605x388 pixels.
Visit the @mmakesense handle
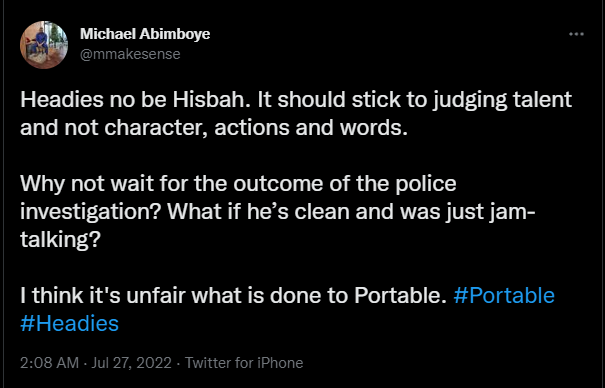tap(130, 54)
